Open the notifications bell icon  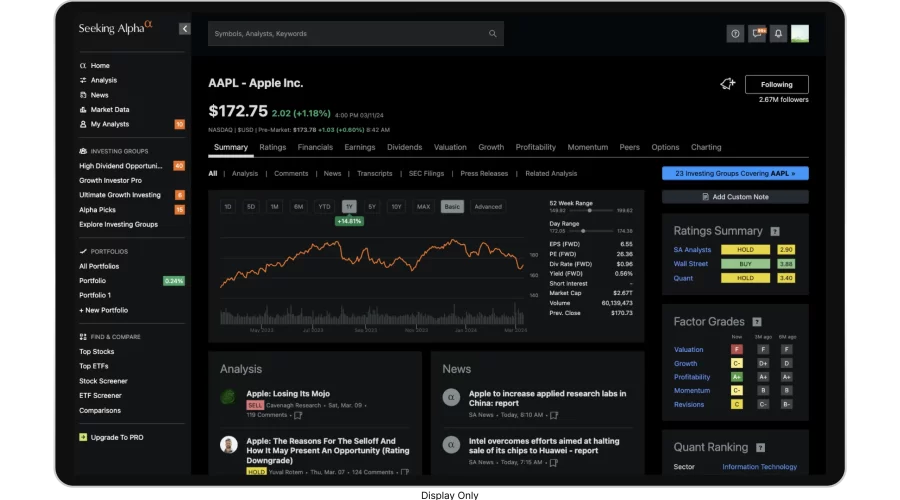pos(778,34)
